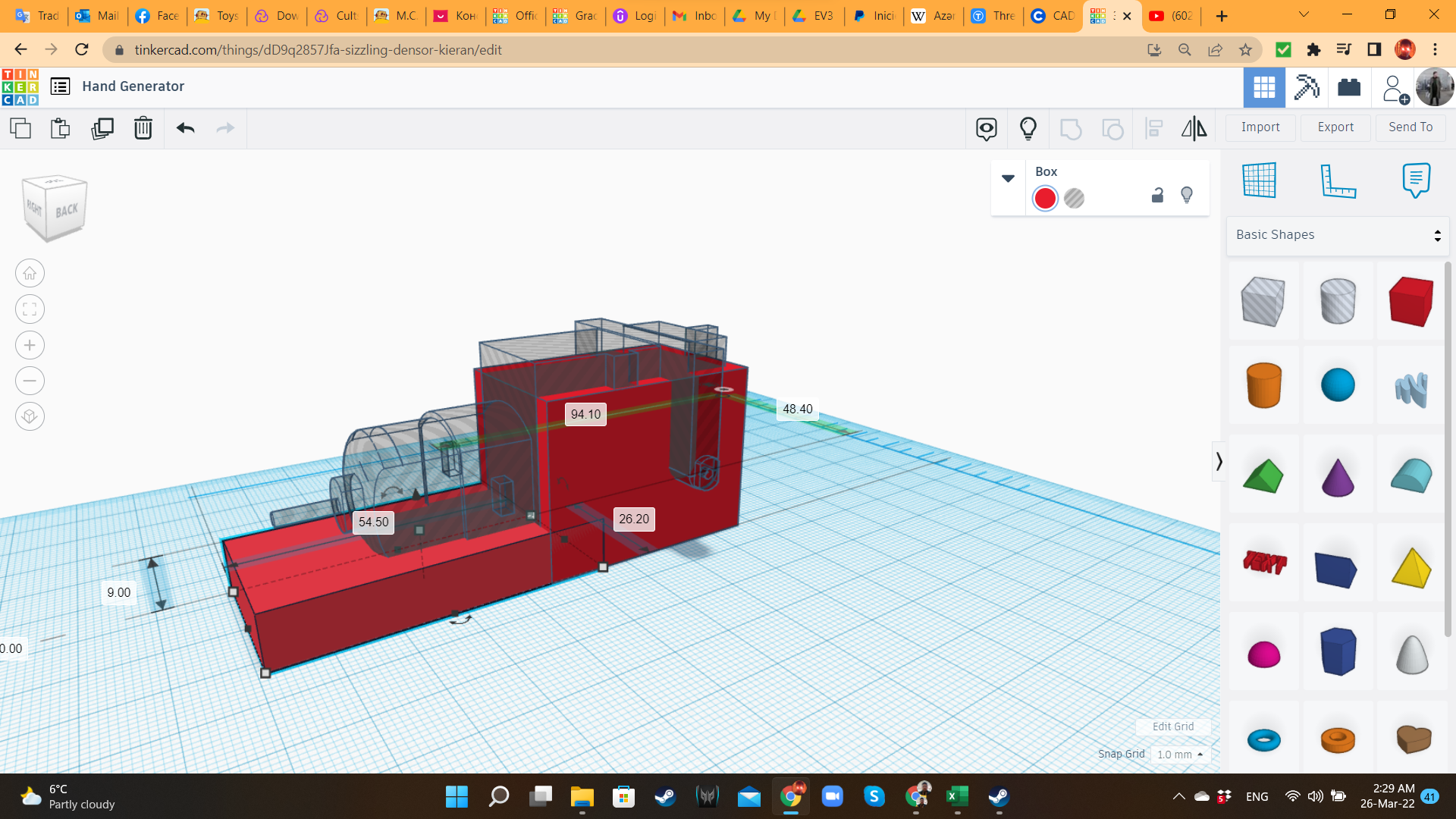Open the Basic Shapes dropdown
1456x819 pixels.
coord(1338,235)
